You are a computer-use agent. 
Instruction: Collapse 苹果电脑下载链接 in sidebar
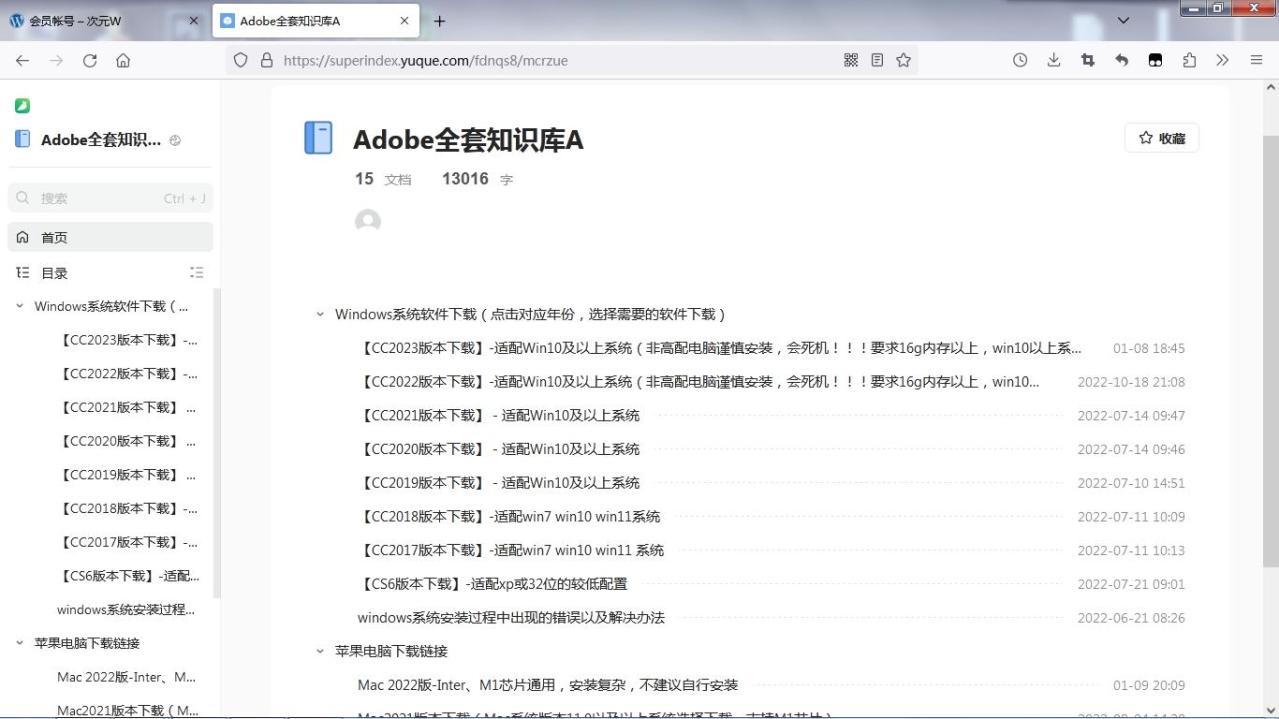click(x=19, y=643)
